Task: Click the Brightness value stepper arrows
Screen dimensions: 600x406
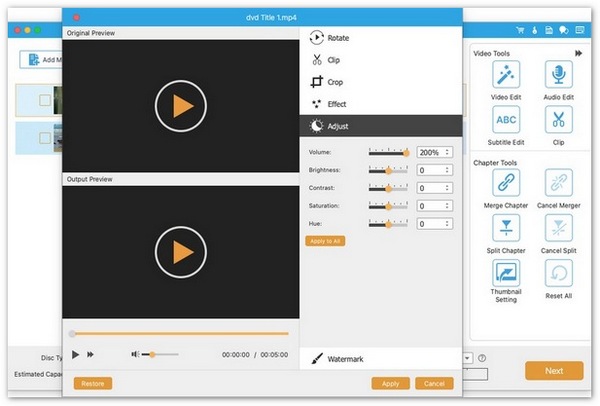Action: 447,170
